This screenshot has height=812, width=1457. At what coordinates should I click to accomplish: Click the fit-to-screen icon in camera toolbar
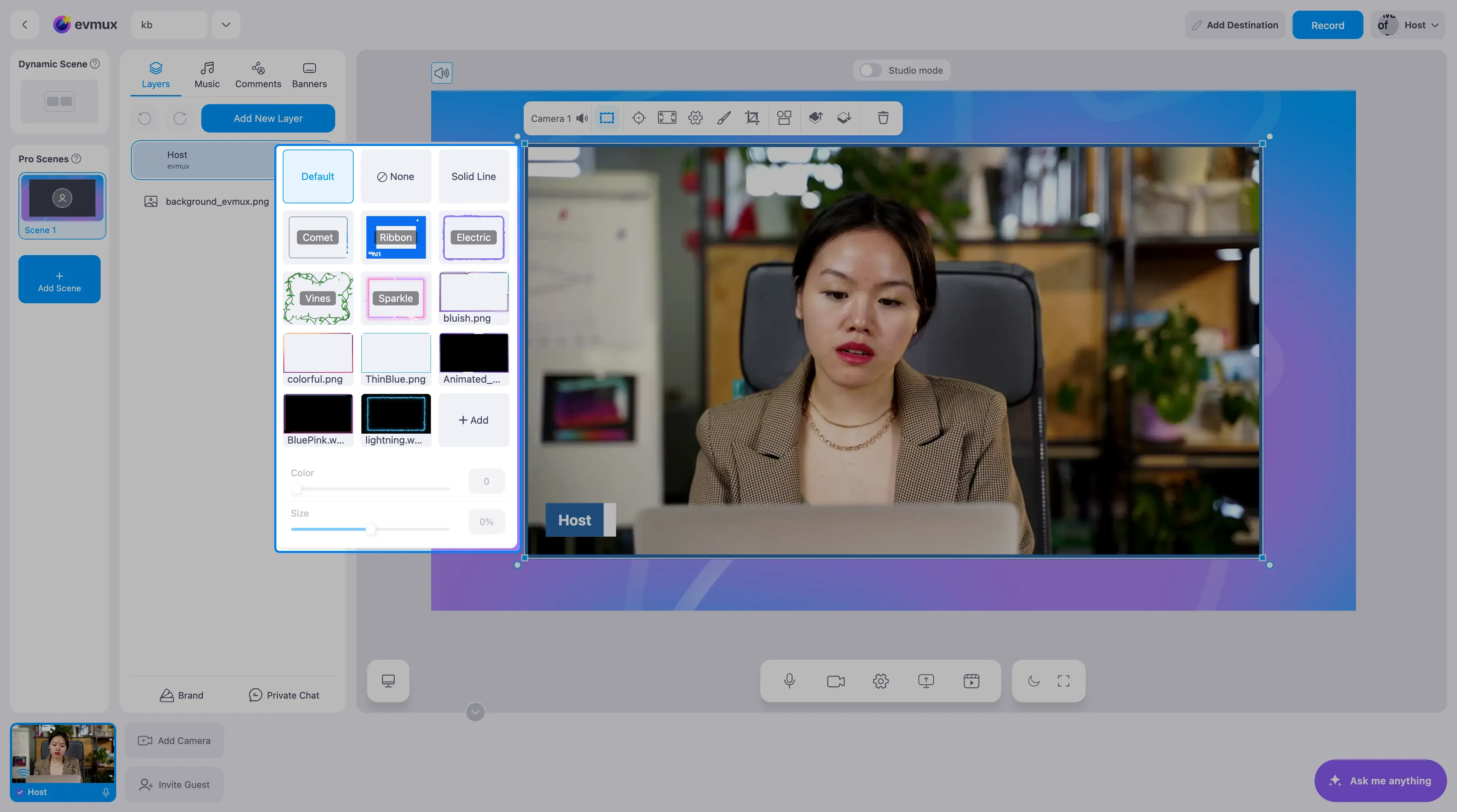point(667,118)
